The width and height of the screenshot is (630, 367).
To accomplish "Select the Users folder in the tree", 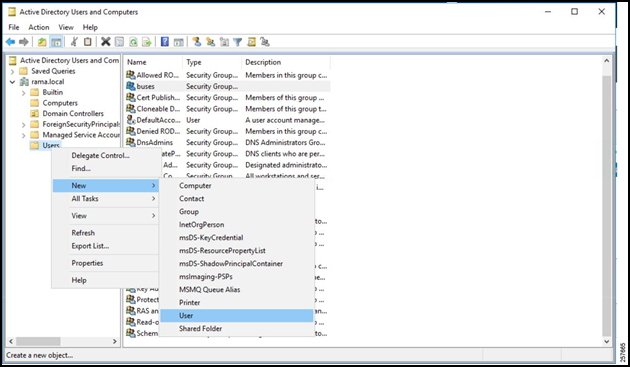I will [x=51, y=145].
